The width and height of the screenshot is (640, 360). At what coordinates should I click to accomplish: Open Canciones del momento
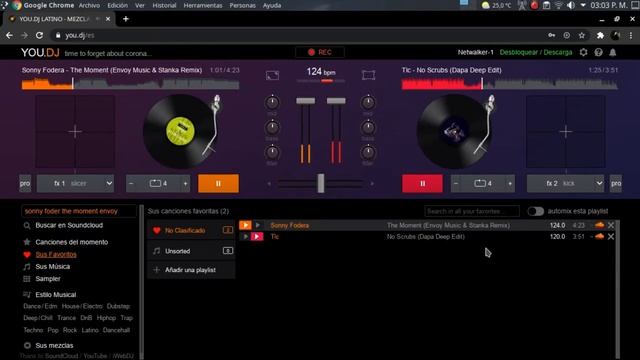click(x=71, y=242)
